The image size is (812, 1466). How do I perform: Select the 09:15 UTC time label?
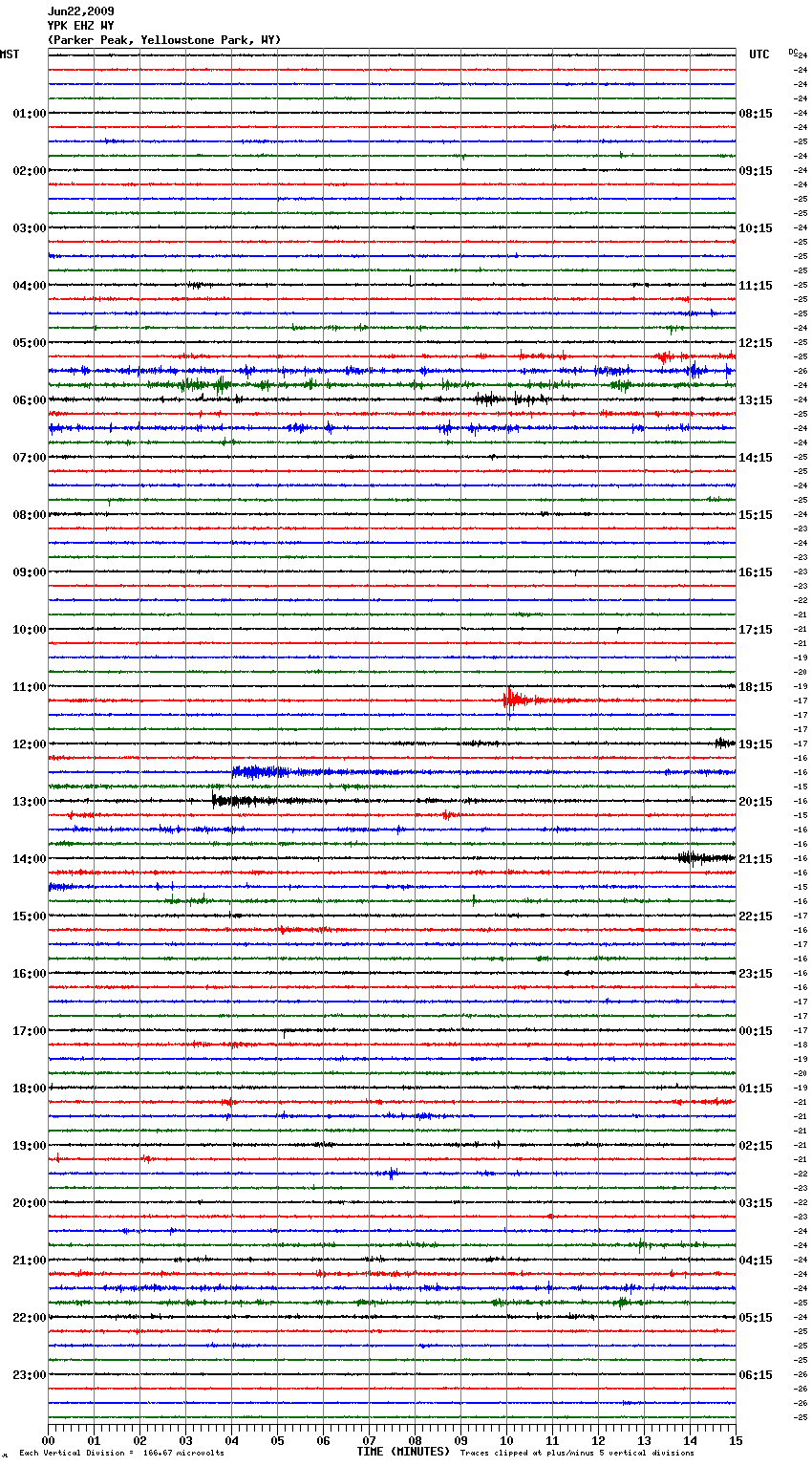756,171
